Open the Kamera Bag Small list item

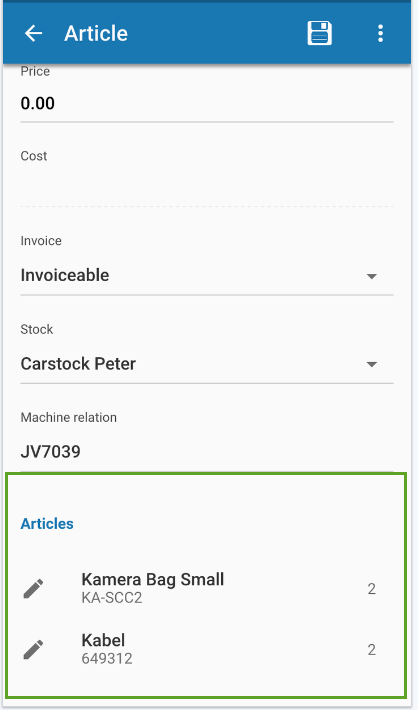[207, 589]
